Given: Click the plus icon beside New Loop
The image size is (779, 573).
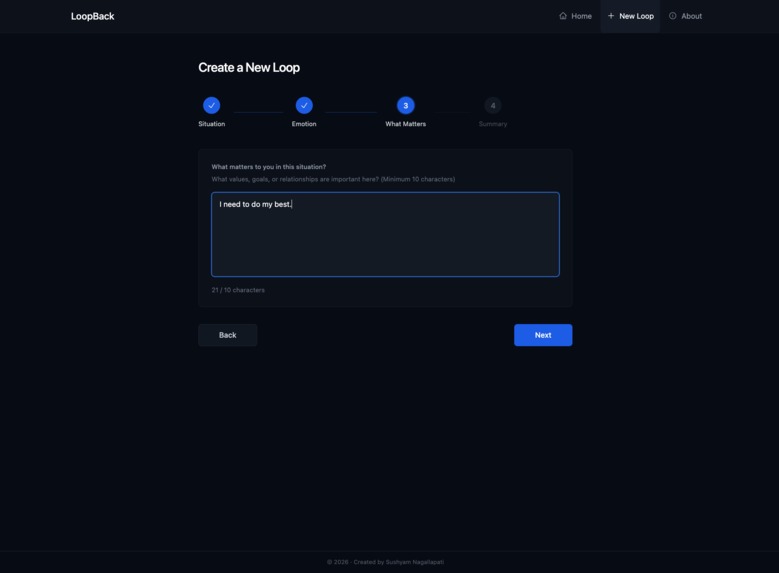Looking at the screenshot, I should click(x=611, y=16).
